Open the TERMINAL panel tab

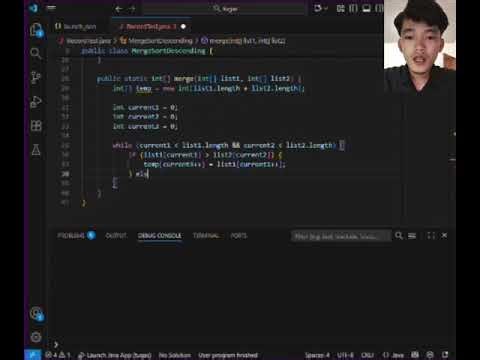point(206,236)
